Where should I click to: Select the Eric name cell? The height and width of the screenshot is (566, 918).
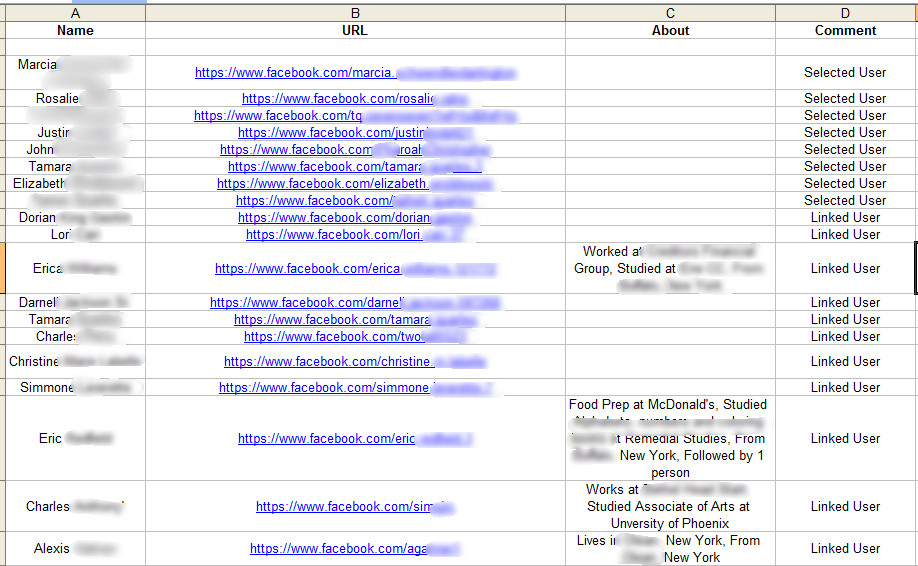76,438
